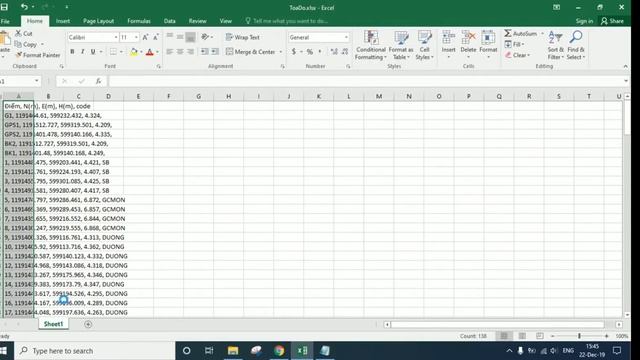Add a new sheet with plus button

[x=88, y=324]
